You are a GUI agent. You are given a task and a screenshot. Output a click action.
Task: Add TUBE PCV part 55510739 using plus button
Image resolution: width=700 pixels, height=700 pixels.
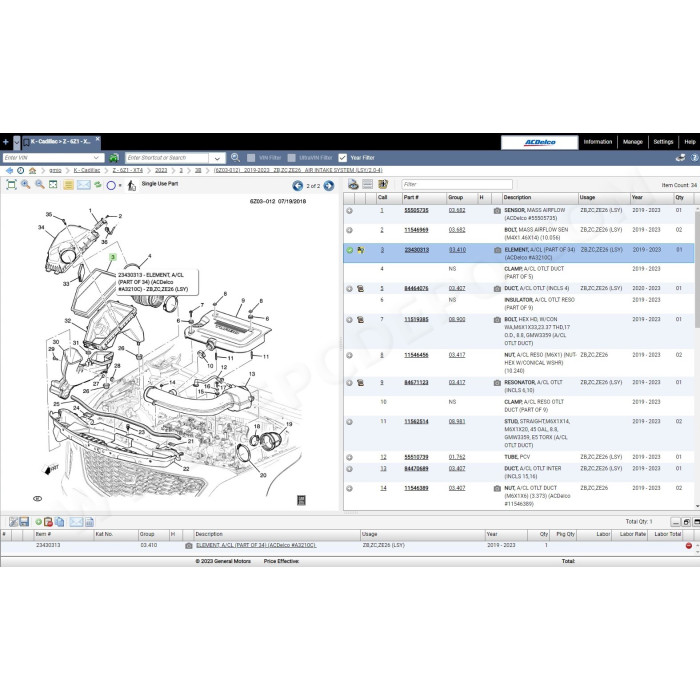point(350,458)
